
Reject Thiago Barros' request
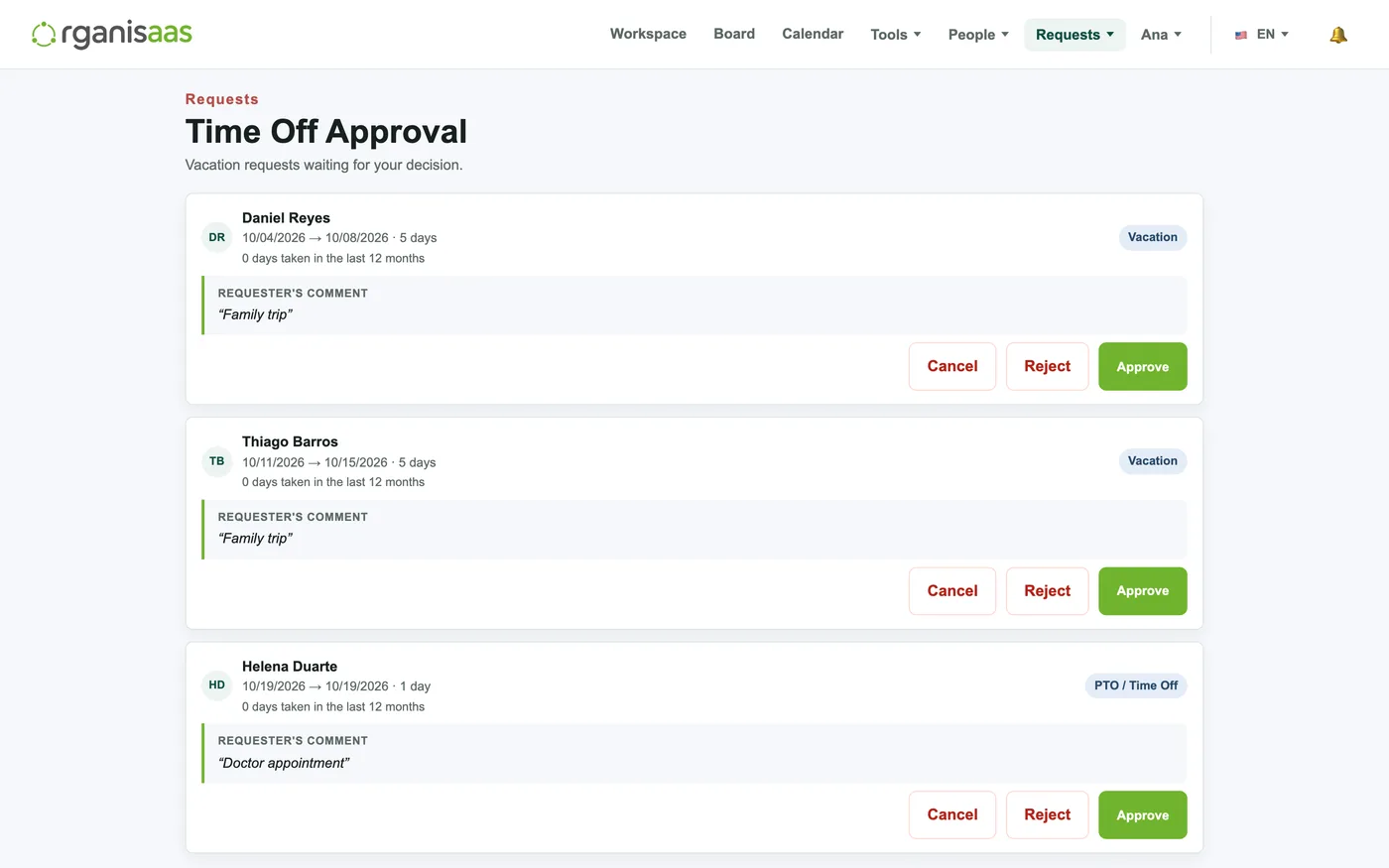click(1047, 591)
